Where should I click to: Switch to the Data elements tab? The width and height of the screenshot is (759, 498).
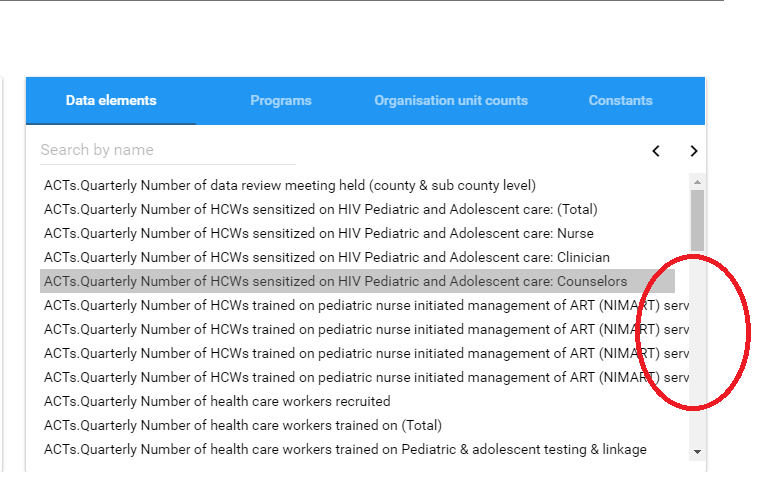111,101
